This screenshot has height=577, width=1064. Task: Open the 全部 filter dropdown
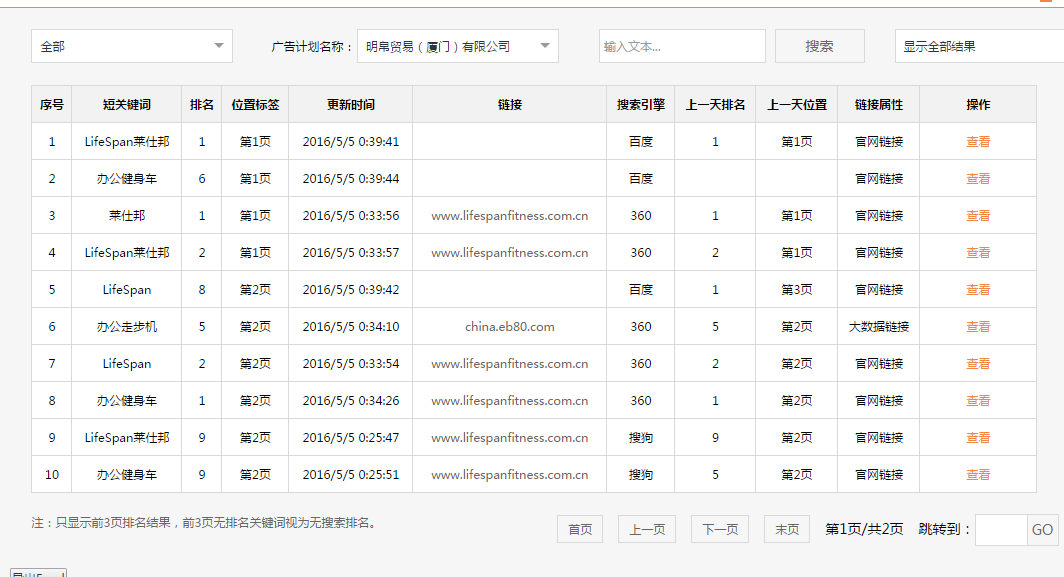131,45
